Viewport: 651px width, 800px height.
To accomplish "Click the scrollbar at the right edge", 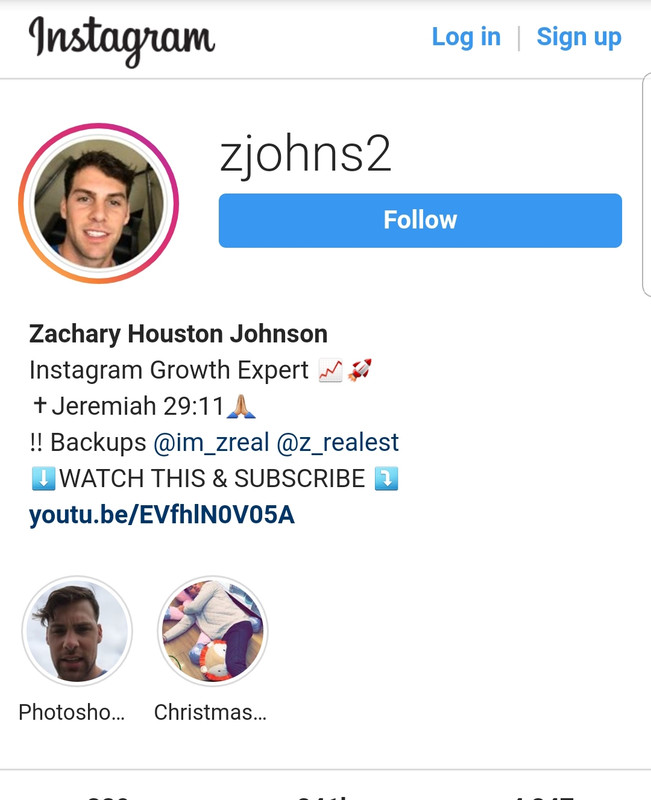I will tap(646, 185).
